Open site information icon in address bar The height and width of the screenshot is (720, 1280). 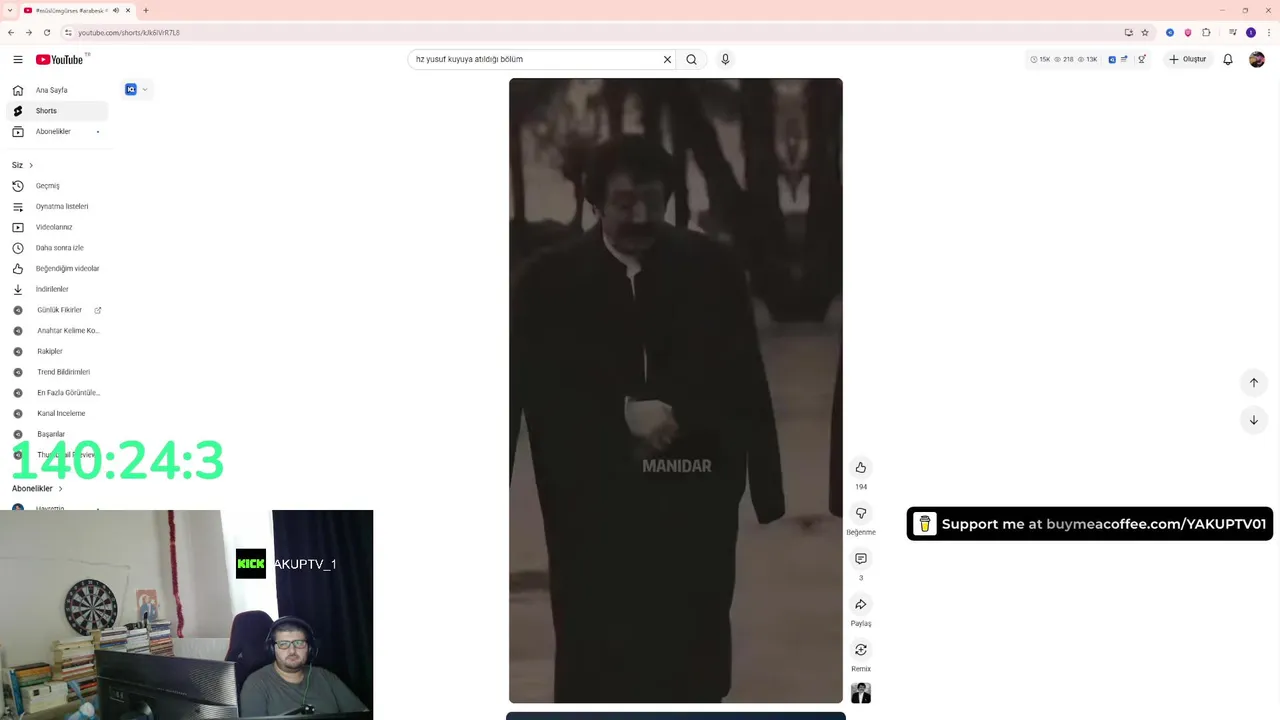pyautogui.click(x=68, y=32)
